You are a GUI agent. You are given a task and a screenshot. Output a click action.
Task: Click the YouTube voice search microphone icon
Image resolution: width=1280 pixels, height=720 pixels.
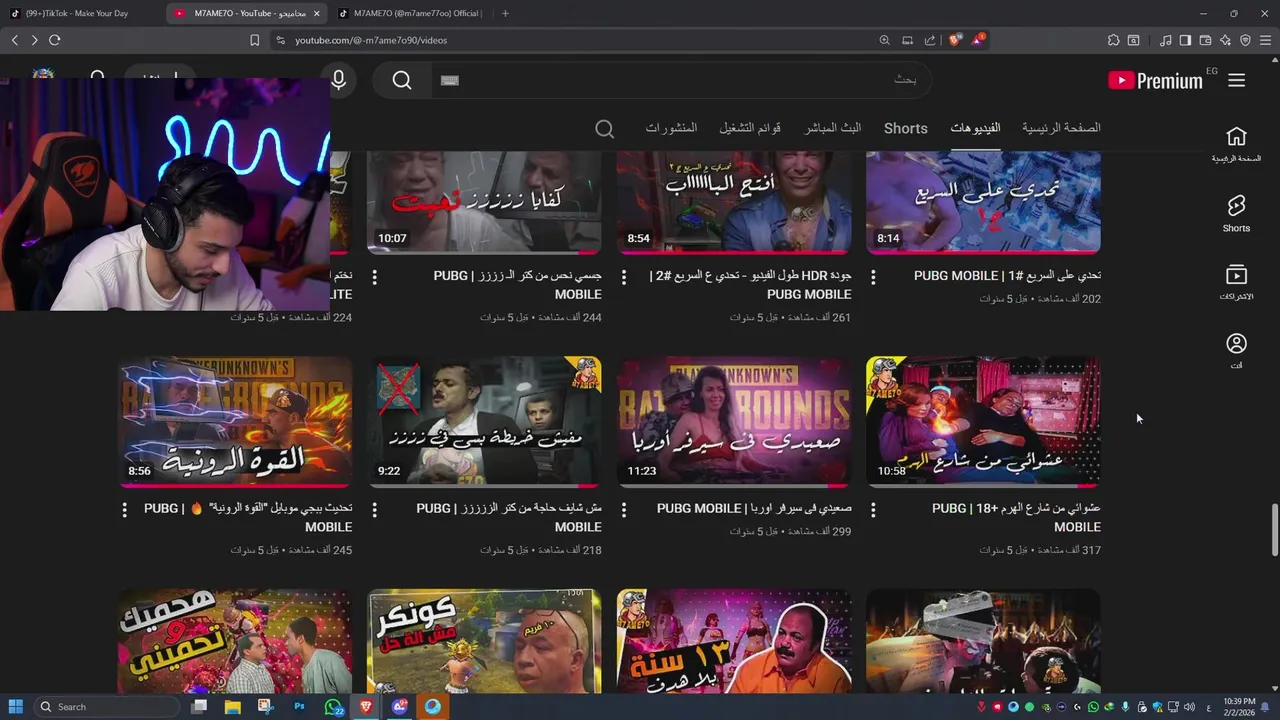(x=339, y=80)
